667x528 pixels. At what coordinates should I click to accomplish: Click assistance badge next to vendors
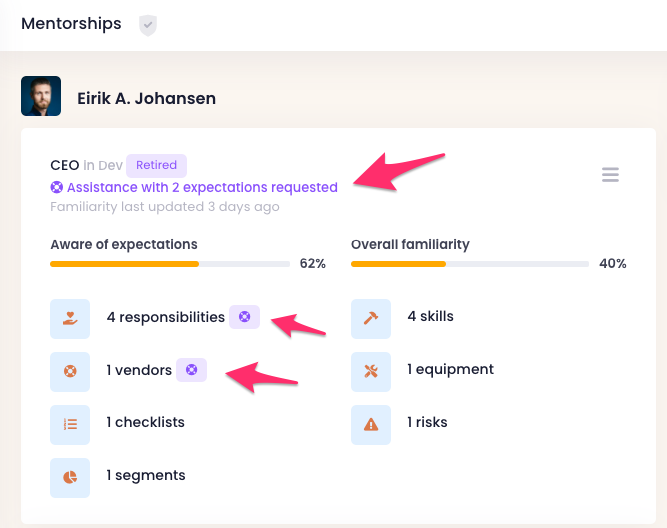pyautogui.click(x=192, y=370)
